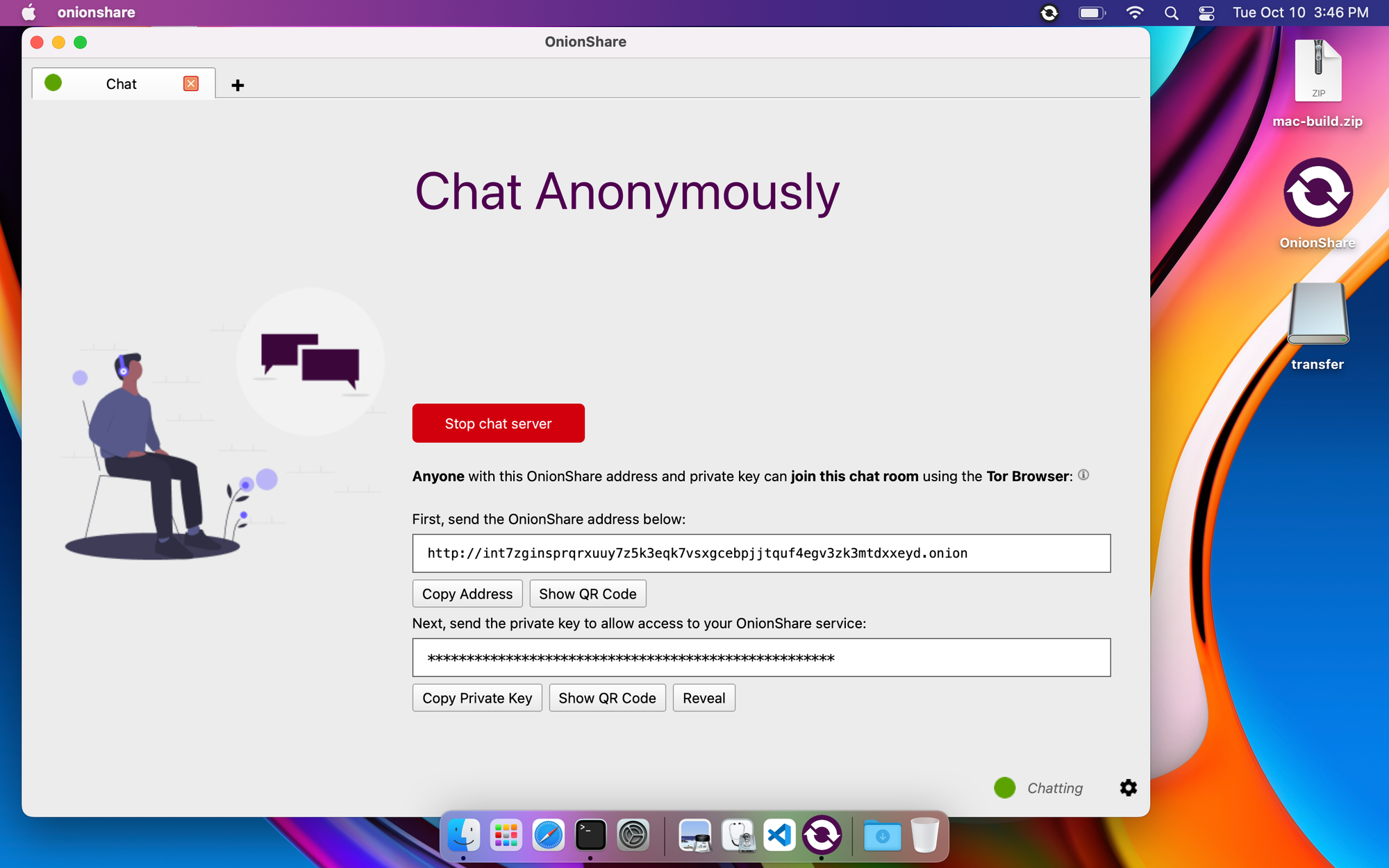The width and height of the screenshot is (1389, 868).
Task: Stop the running chat server
Action: point(498,422)
